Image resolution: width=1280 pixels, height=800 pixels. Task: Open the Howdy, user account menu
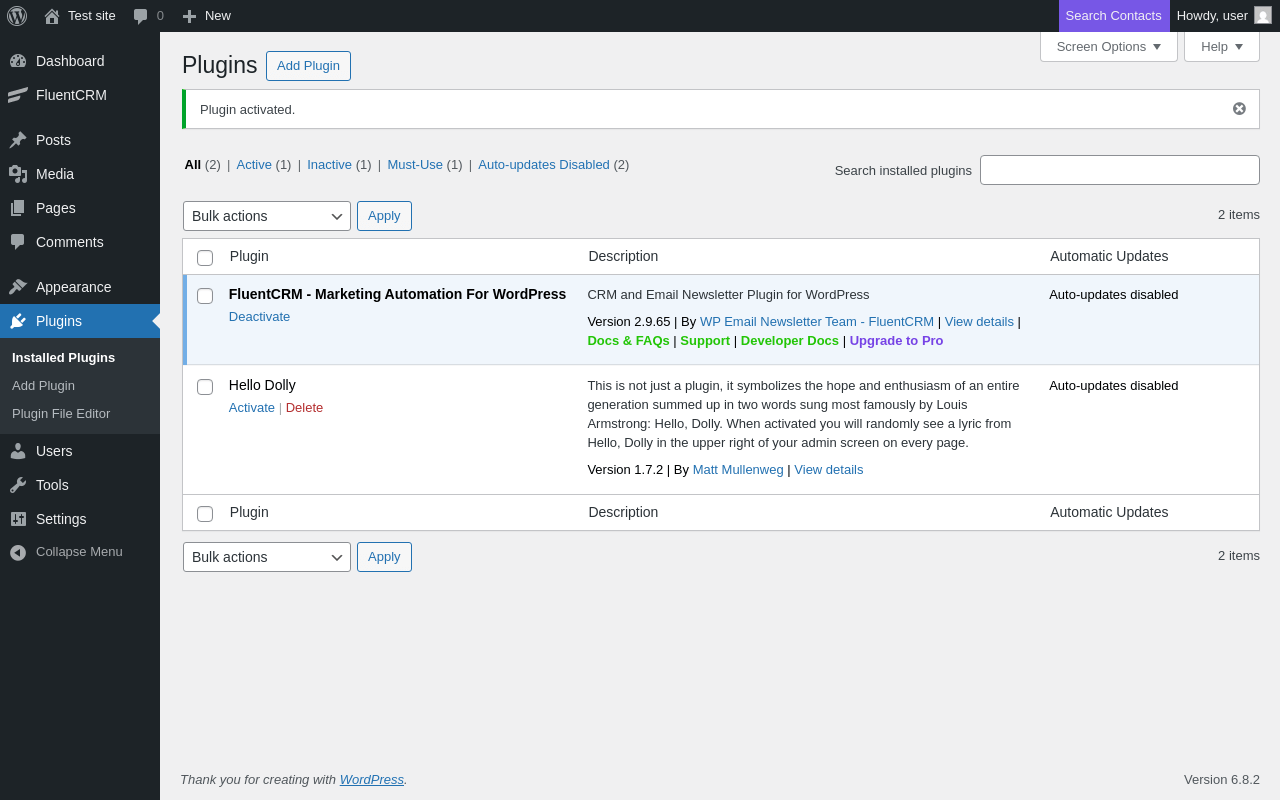(1224, 16)
